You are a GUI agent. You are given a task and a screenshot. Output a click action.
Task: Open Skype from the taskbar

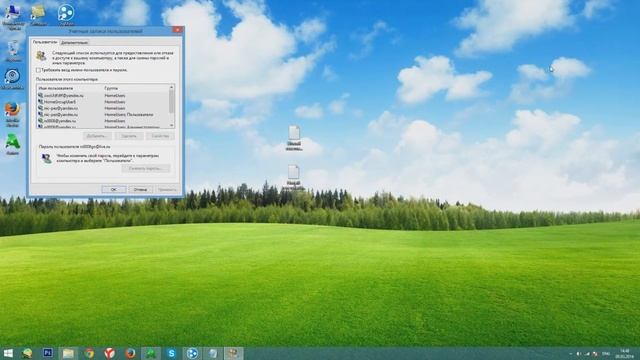click(171, 353)
